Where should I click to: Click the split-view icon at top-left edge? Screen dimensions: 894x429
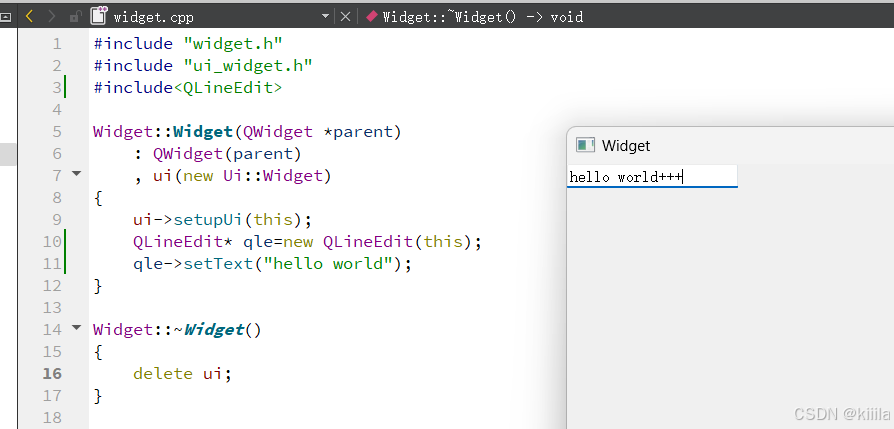point(6,17)
